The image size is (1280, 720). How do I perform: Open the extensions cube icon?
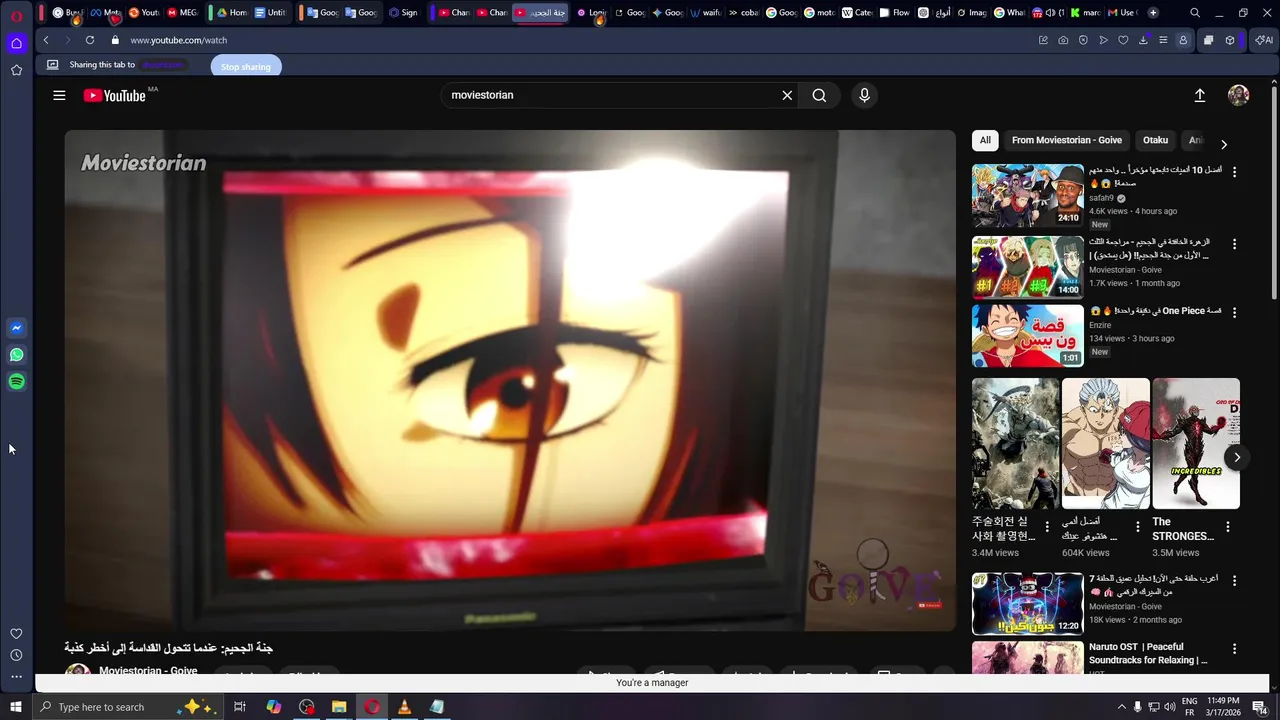[1230, 40]
